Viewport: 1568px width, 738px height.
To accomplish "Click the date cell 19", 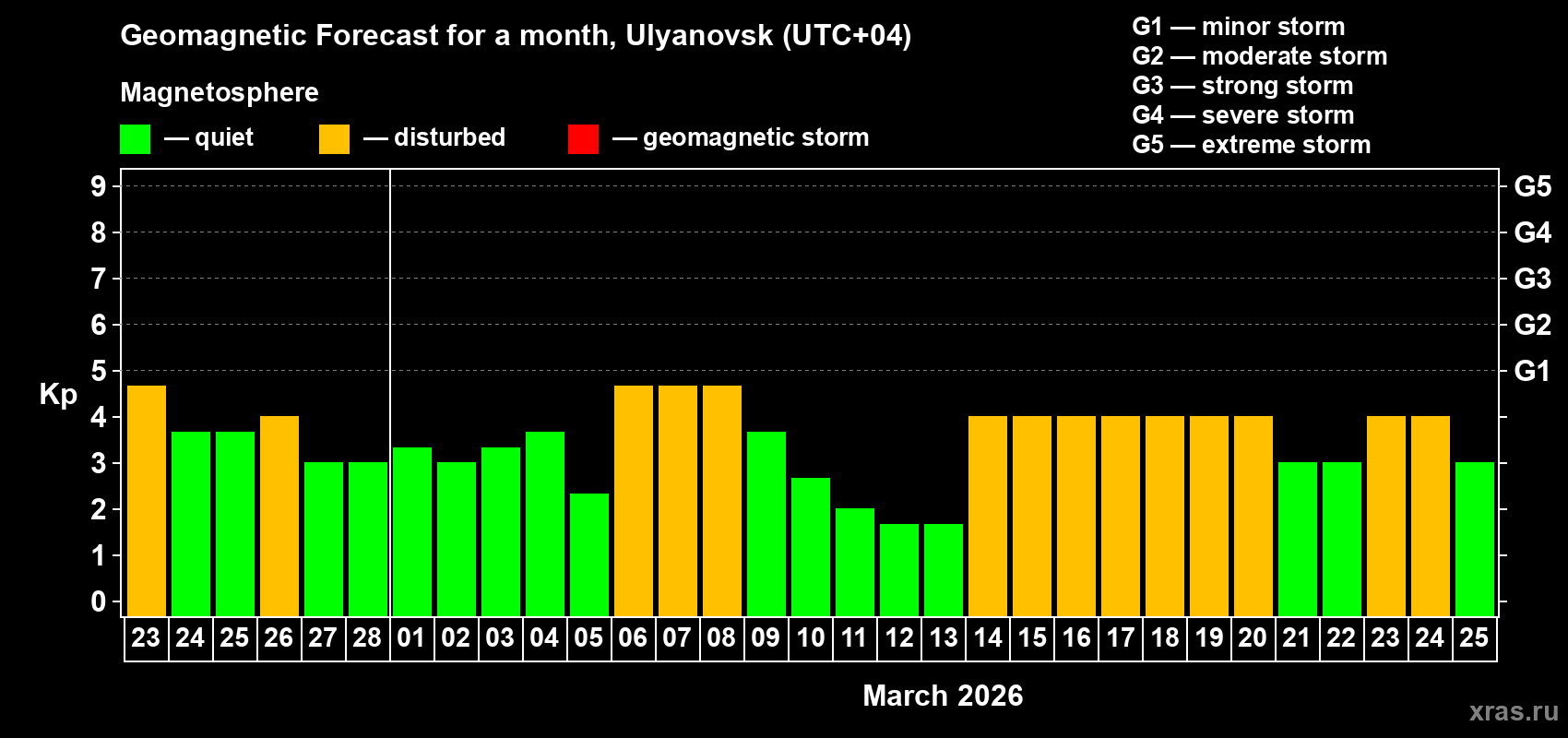I will click(x=1209, y=638).
